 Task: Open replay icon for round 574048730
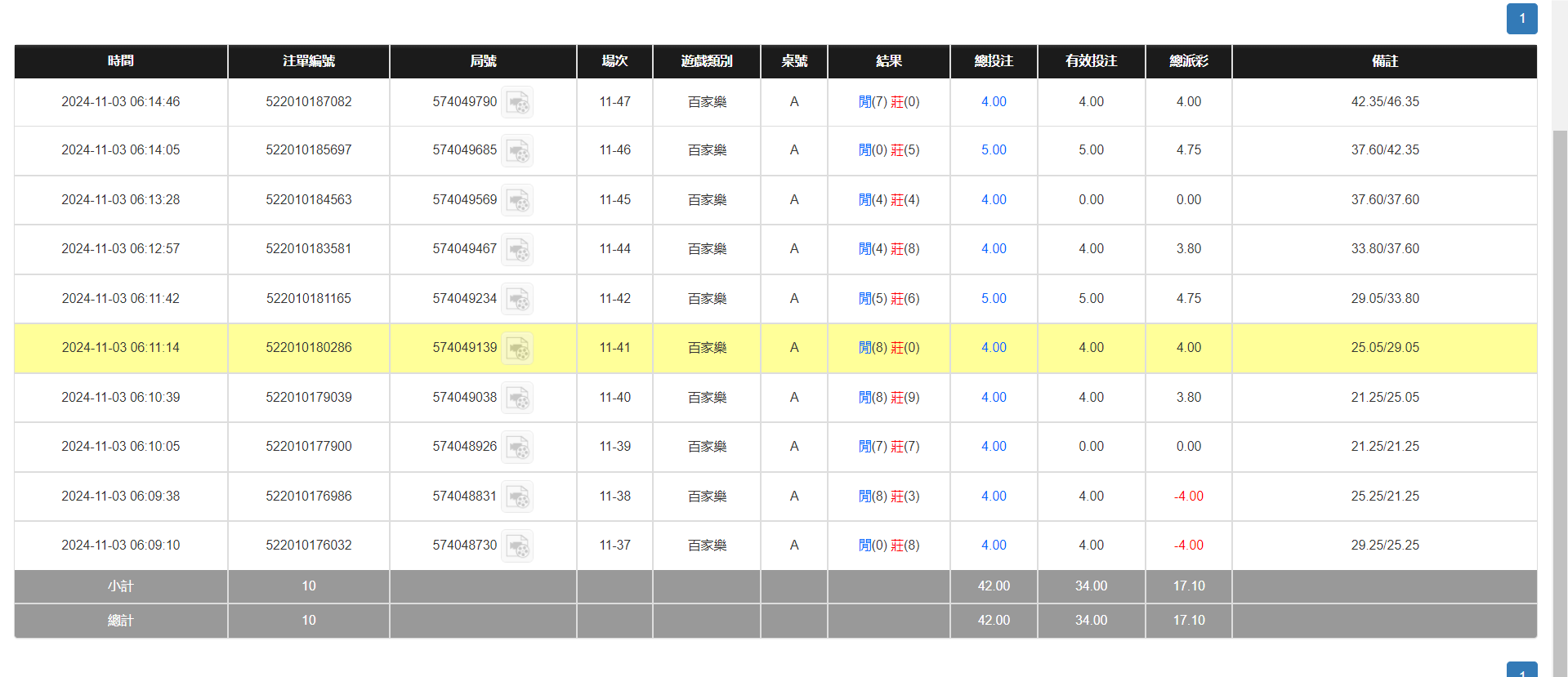517,546
